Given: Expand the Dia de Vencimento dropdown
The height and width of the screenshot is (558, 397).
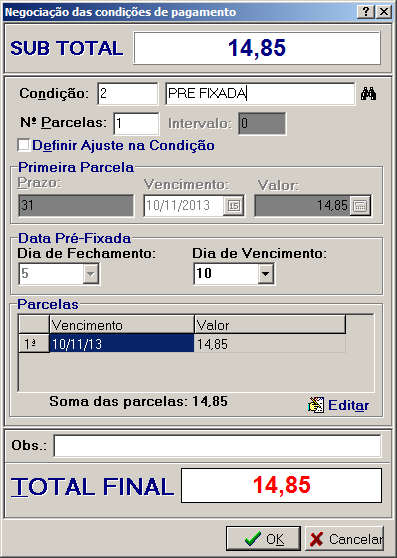Looking at the screenshot, I should 266,274.
